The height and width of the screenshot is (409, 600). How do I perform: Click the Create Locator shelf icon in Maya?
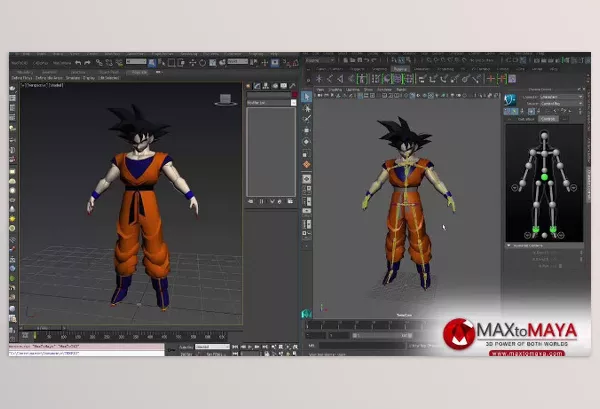click(x=319, y=79)
